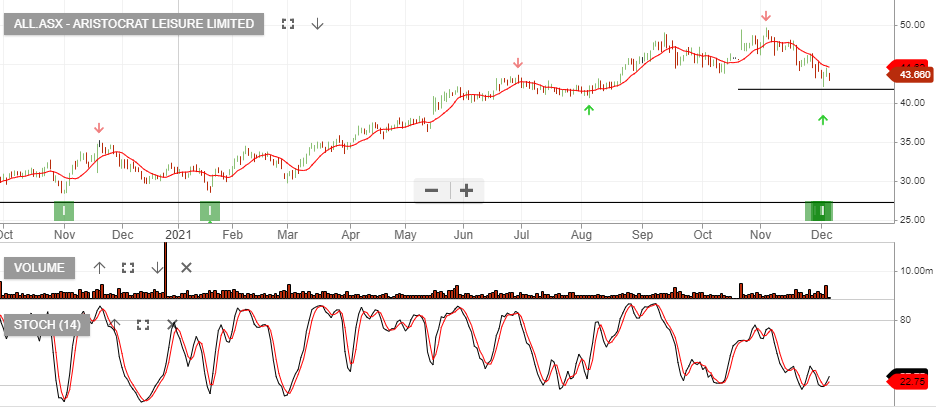Viewport: 936px width, 407px height.
Task: Click the Jul label on the date axis
Action: (521, 235)
